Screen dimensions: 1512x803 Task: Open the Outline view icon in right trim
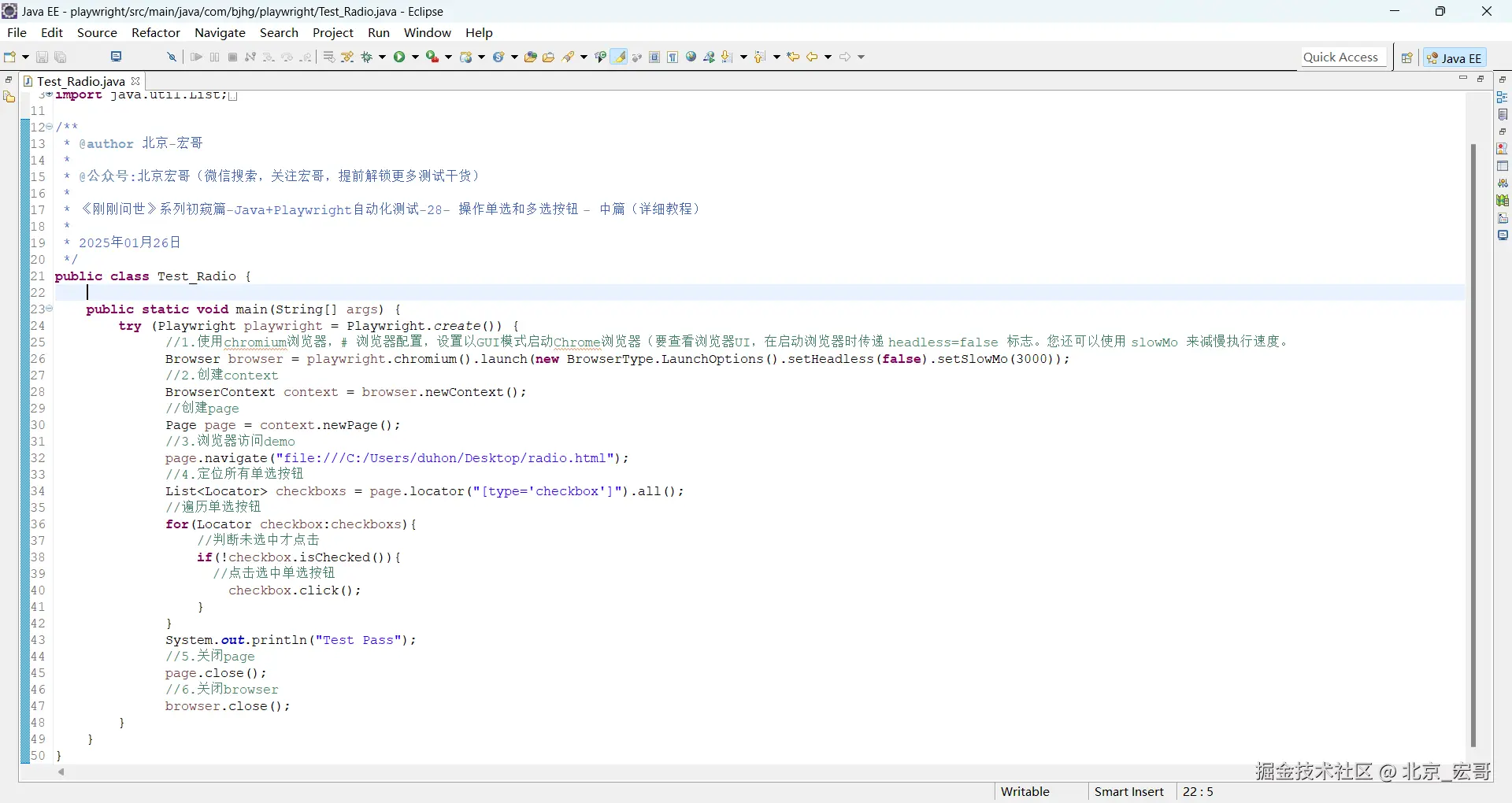coord(1503,97)
